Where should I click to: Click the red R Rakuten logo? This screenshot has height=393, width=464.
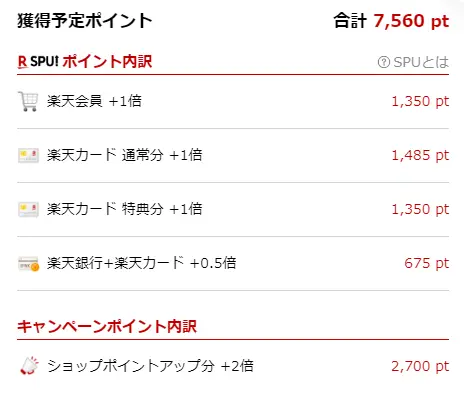pyautogui.click(x=22, y=62)
